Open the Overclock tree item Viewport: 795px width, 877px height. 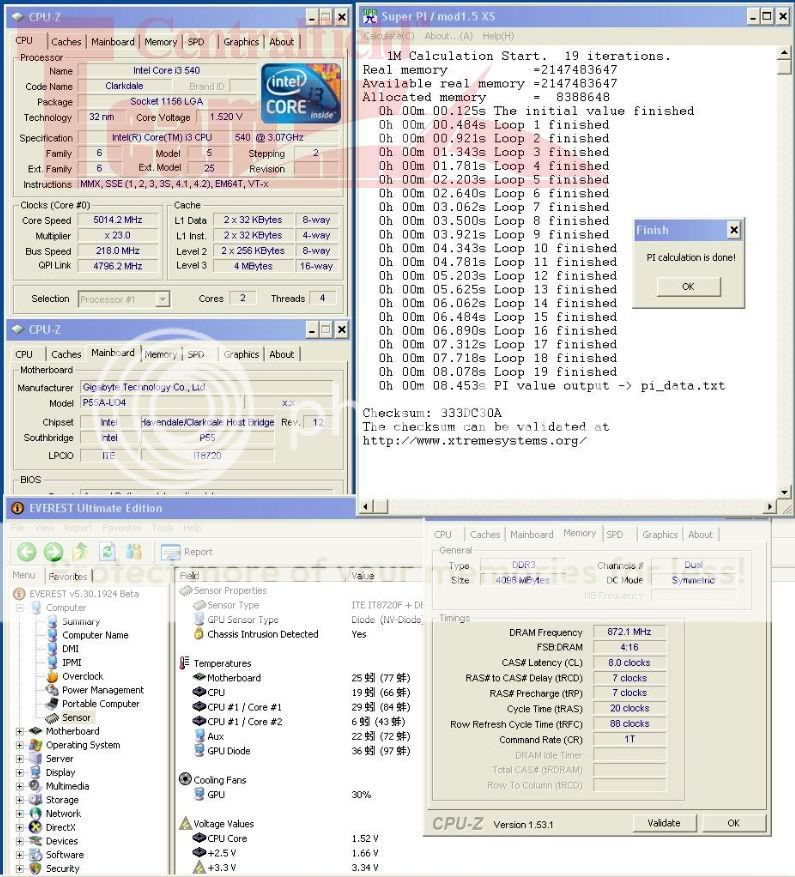click(82, 676)
